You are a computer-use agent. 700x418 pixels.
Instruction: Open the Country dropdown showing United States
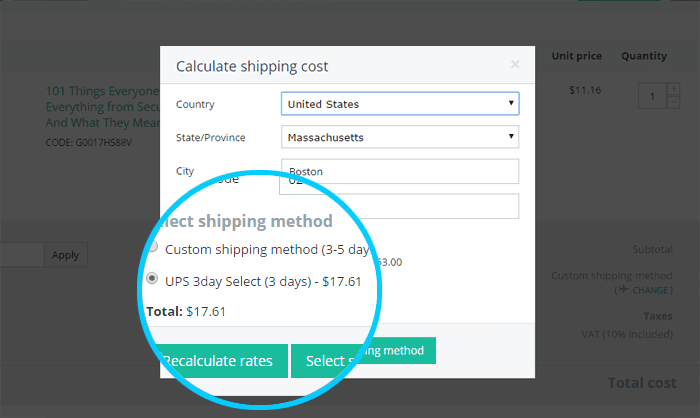click(x=400, y=103)
